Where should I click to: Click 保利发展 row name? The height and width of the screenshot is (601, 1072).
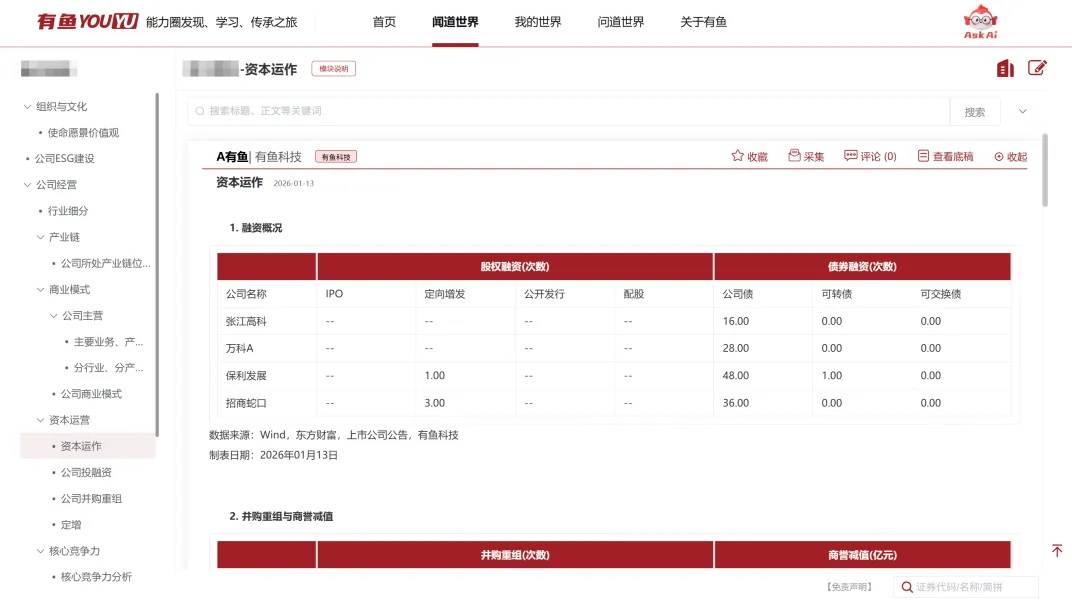tap(246, 376)
